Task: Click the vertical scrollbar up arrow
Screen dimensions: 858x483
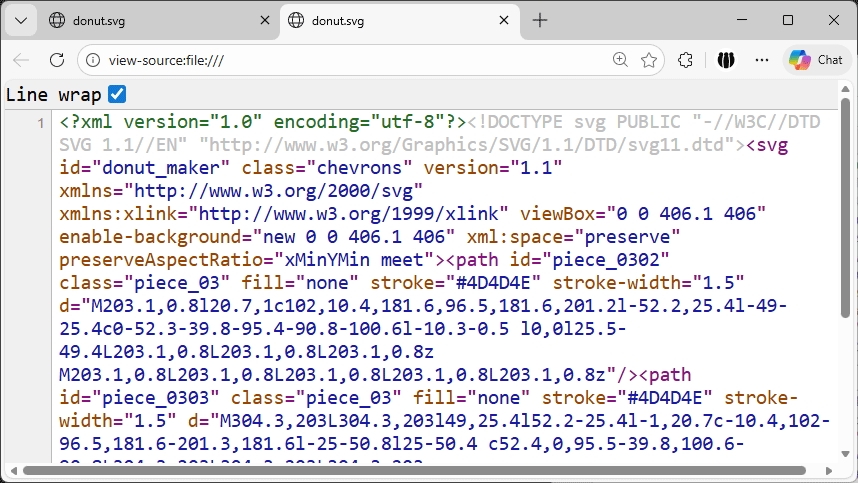Action: click(x=845, y=89)
